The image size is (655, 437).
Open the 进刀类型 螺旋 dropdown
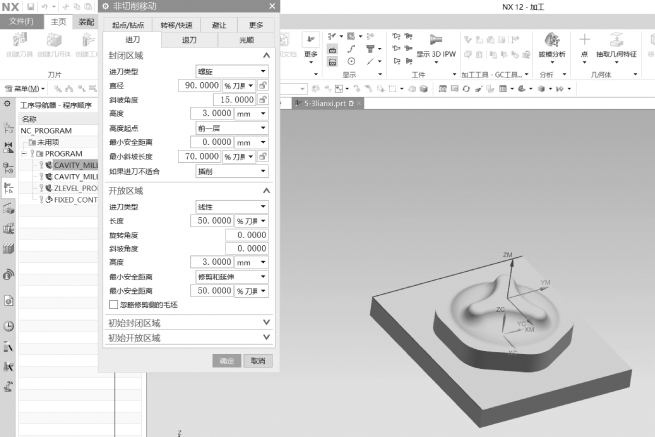[231, 72]
